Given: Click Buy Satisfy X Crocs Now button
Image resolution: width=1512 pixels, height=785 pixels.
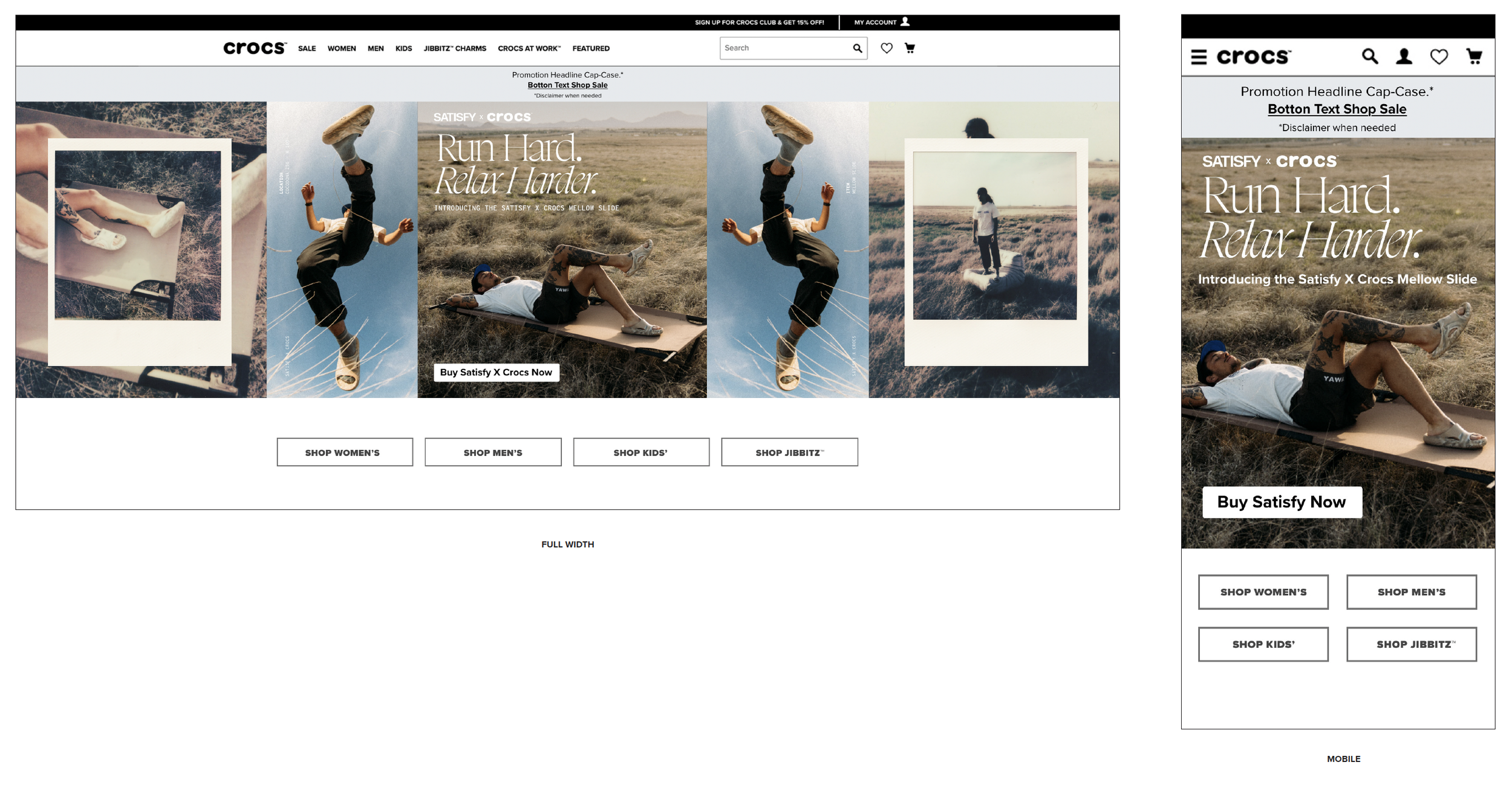Looking at the screenshot, I should pyautogui.click(x=496, y=373).
